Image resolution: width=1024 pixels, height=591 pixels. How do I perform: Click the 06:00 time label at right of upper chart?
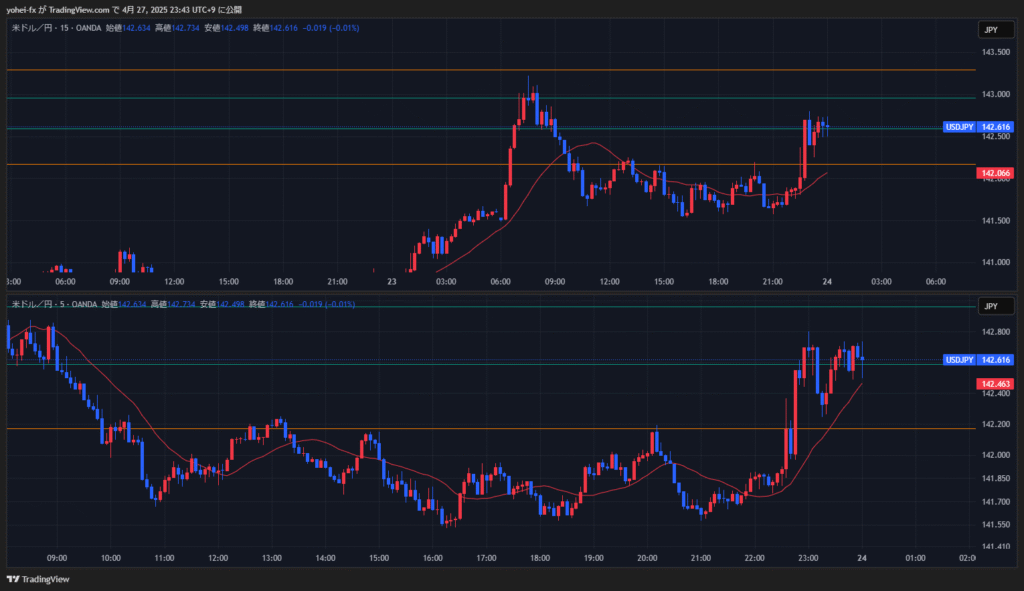click(x=936, y=282)
